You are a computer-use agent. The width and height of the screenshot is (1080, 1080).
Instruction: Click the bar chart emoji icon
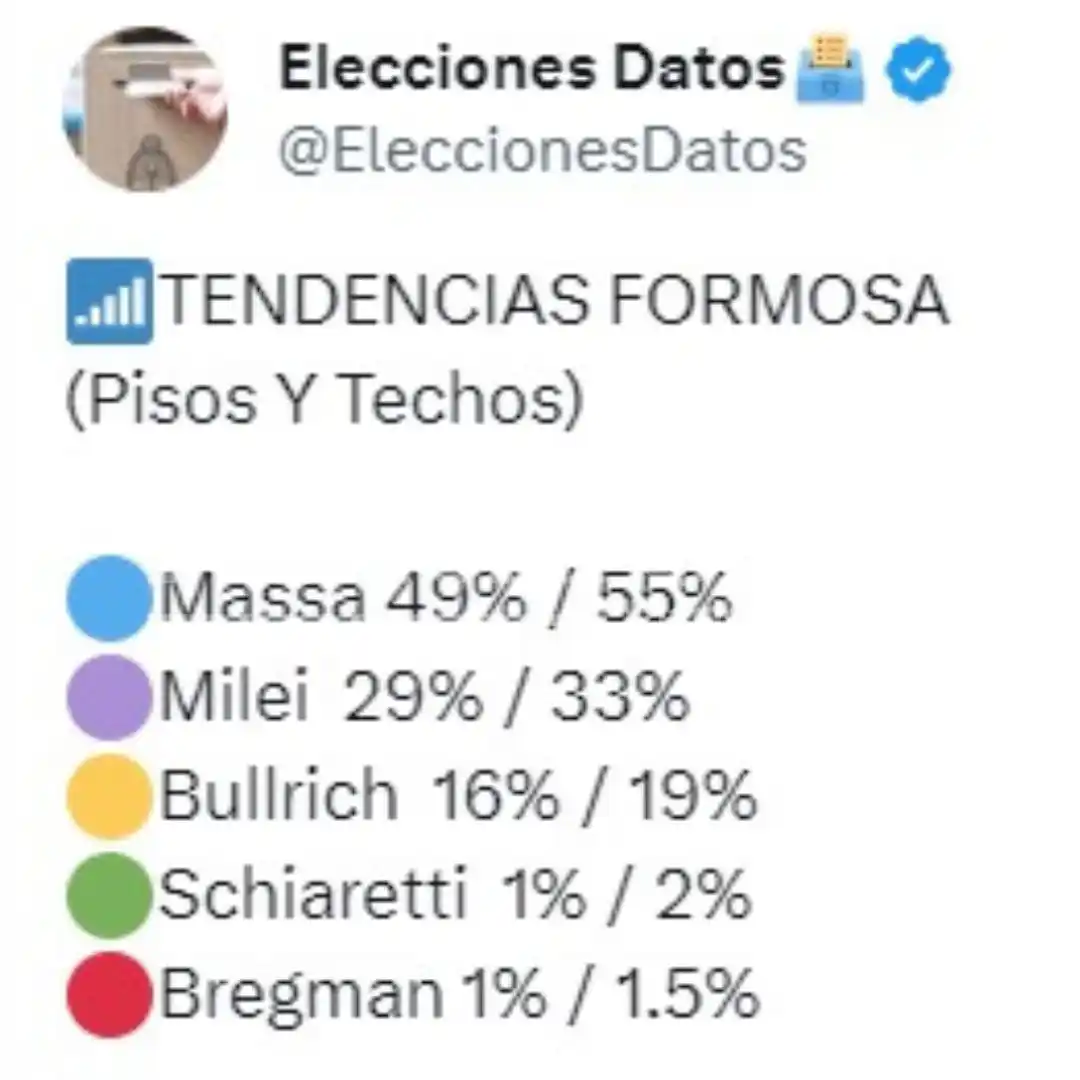(x=110, y=301)
